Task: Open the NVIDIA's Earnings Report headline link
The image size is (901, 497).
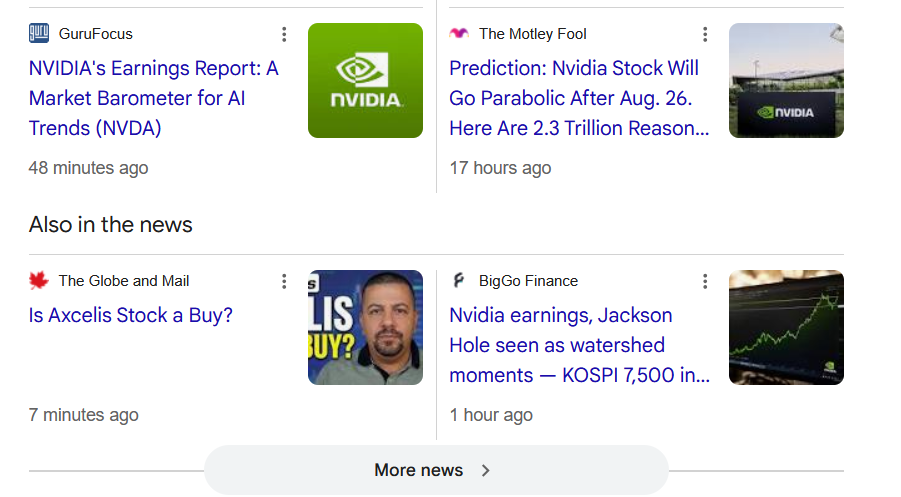Action: point(153,98)
